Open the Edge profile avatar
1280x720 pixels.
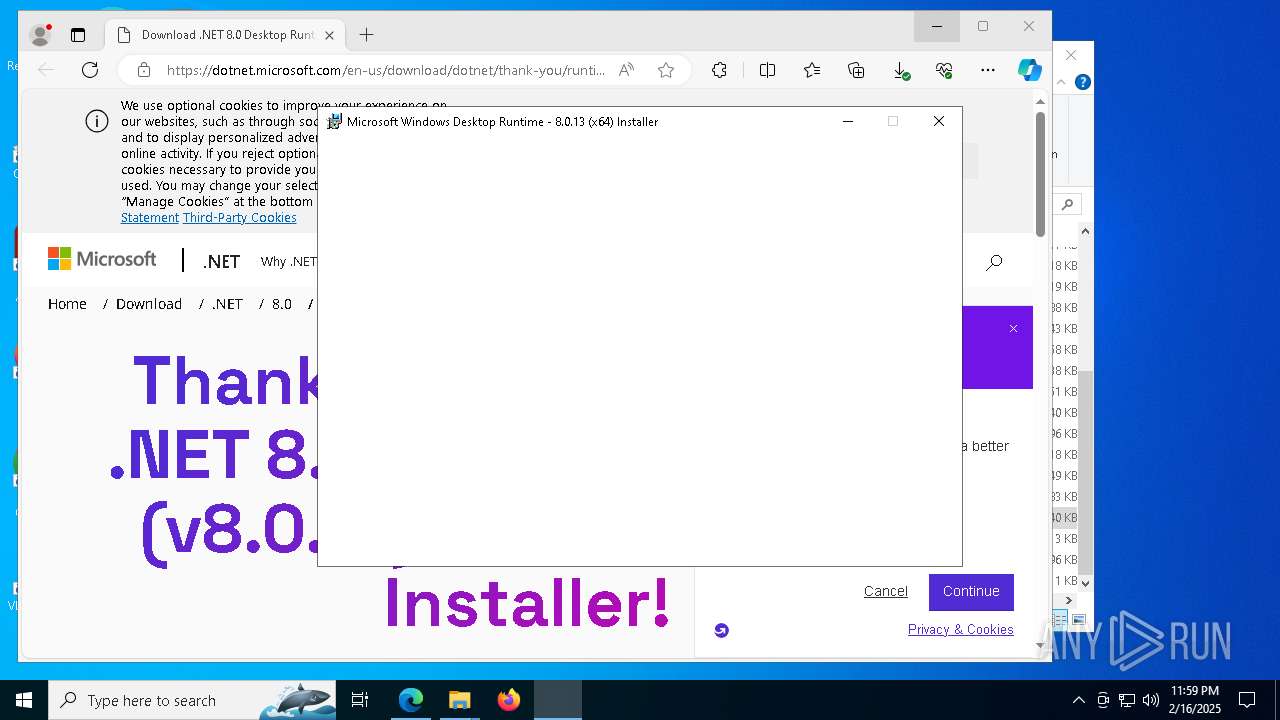[x=41, y=35]
